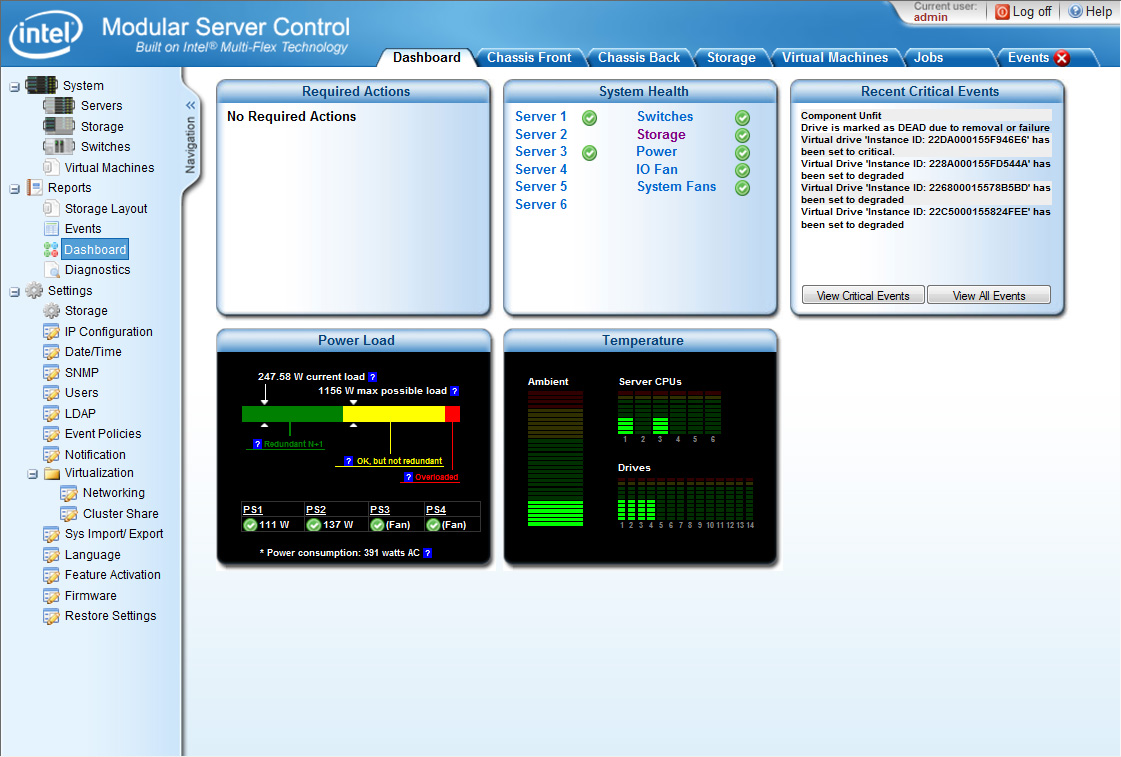Viewport: 1121px width, 757px height.
Task: Click the Events report icon in sidebar
Action: click(x=51, y=229)
